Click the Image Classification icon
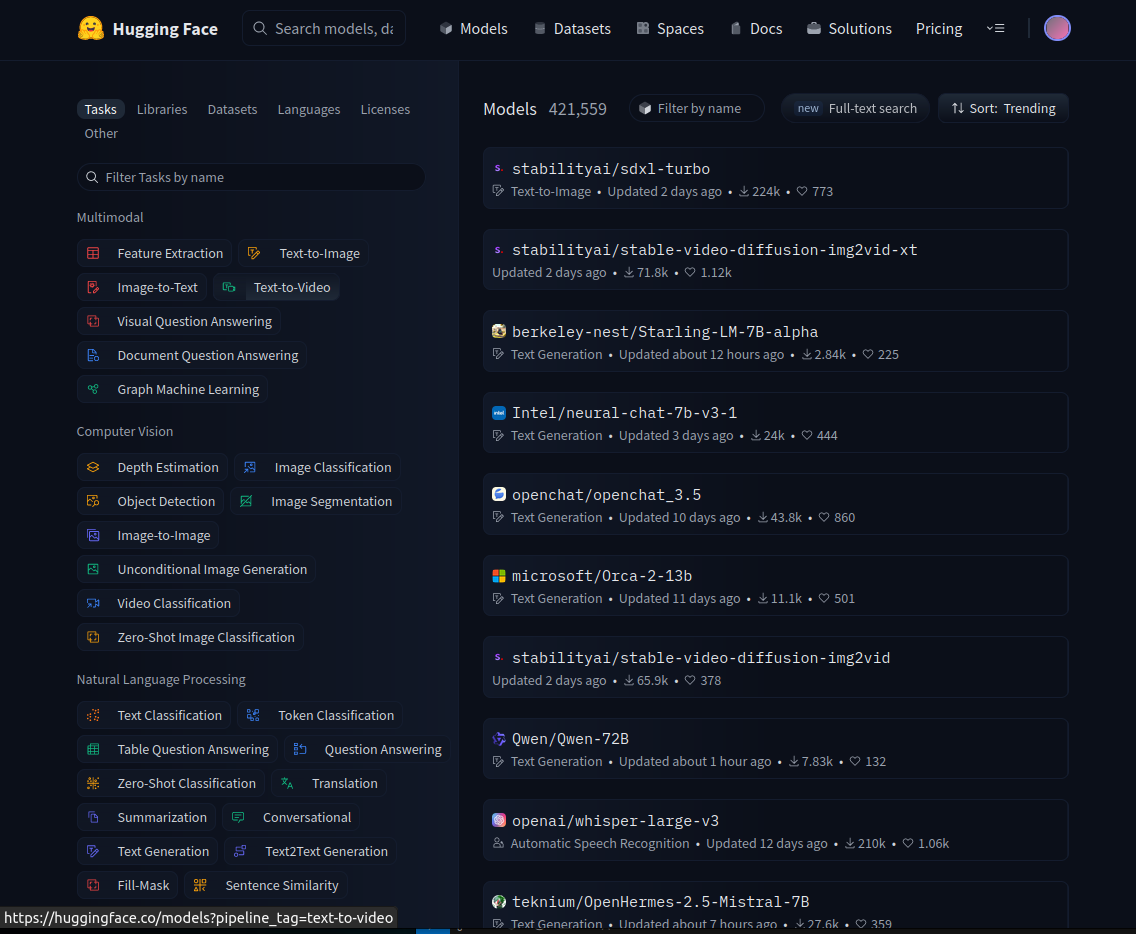Screen dimensions: 1136x934 click(x=250, y=467)
